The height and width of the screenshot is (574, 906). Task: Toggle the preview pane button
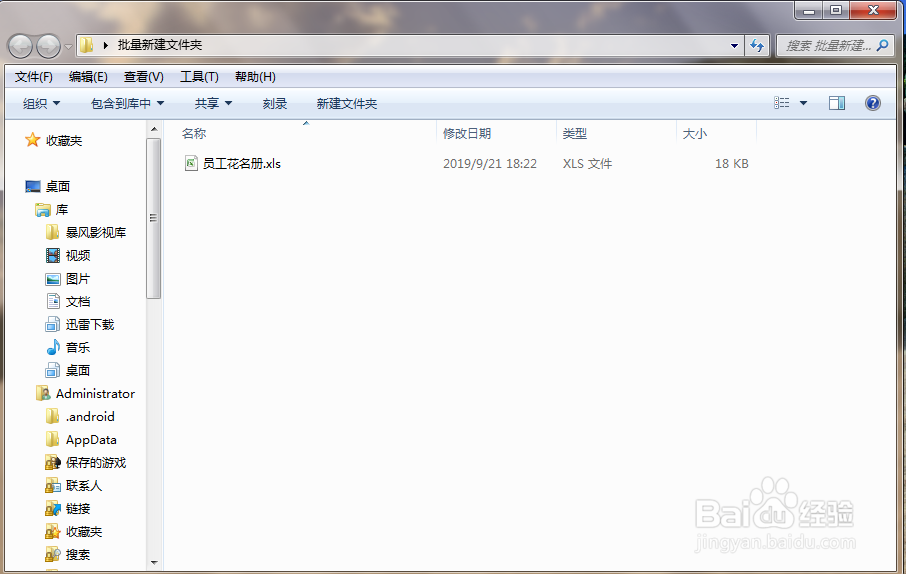[837, 103]
